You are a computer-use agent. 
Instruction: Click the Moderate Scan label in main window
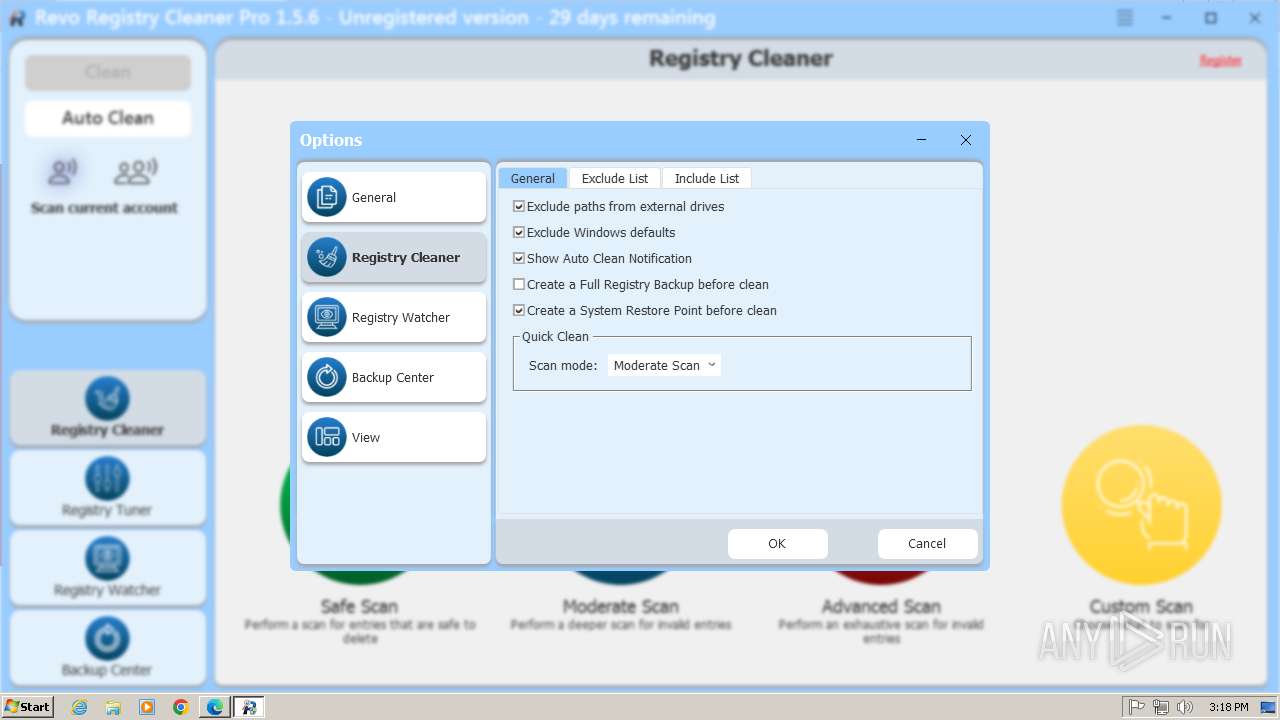coord(621,606)
